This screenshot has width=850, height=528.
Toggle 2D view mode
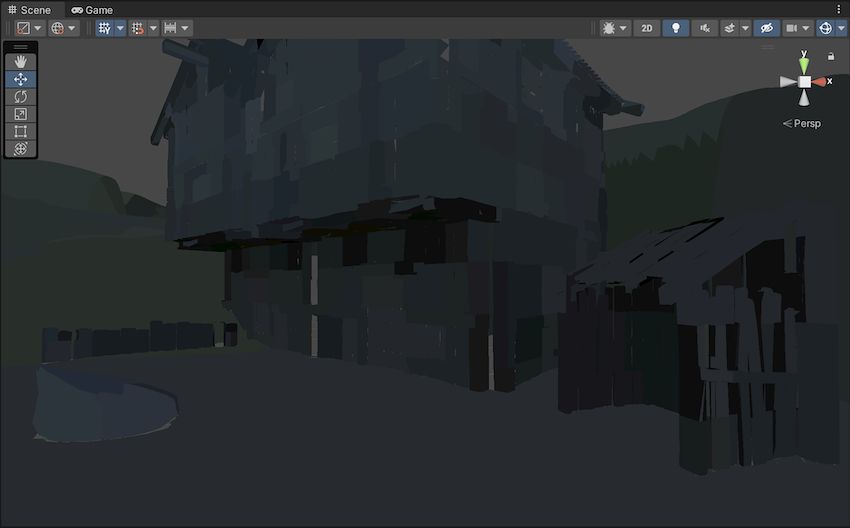point(647,28)
